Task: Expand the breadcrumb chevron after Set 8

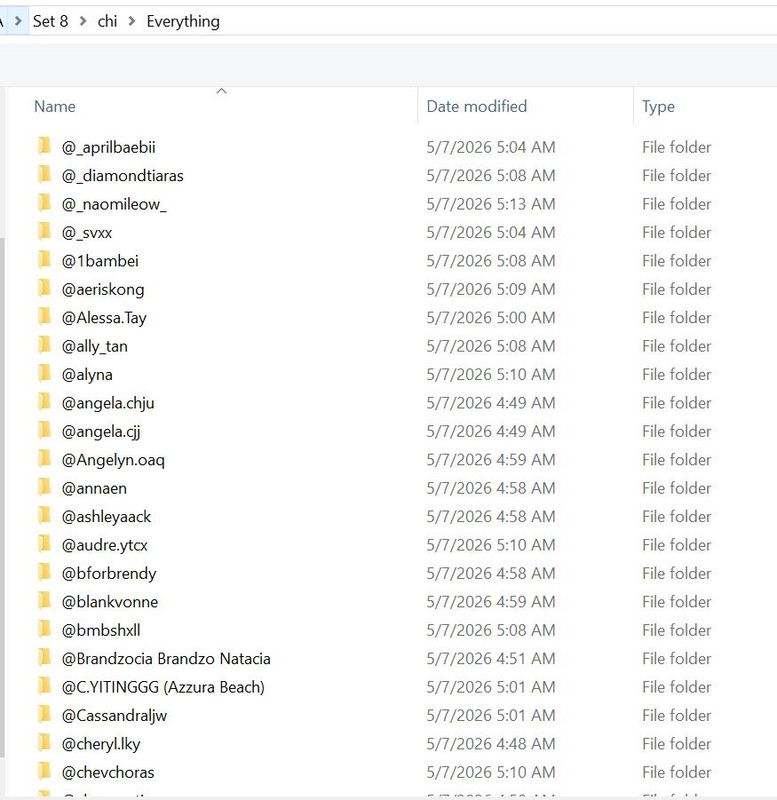Action: pyautogui.click(x=83, y=21)
